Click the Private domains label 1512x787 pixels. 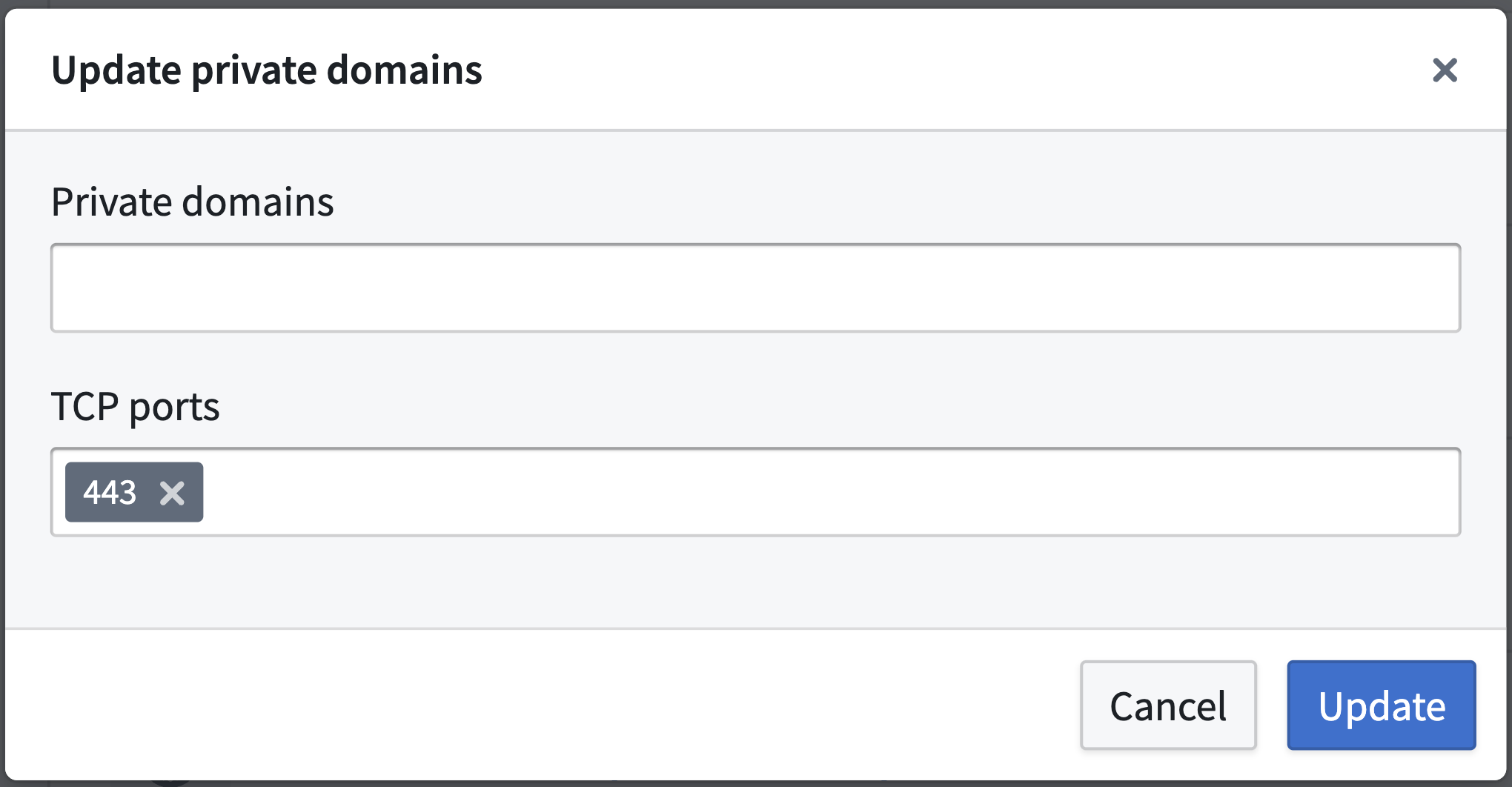(x=193, y=202)
